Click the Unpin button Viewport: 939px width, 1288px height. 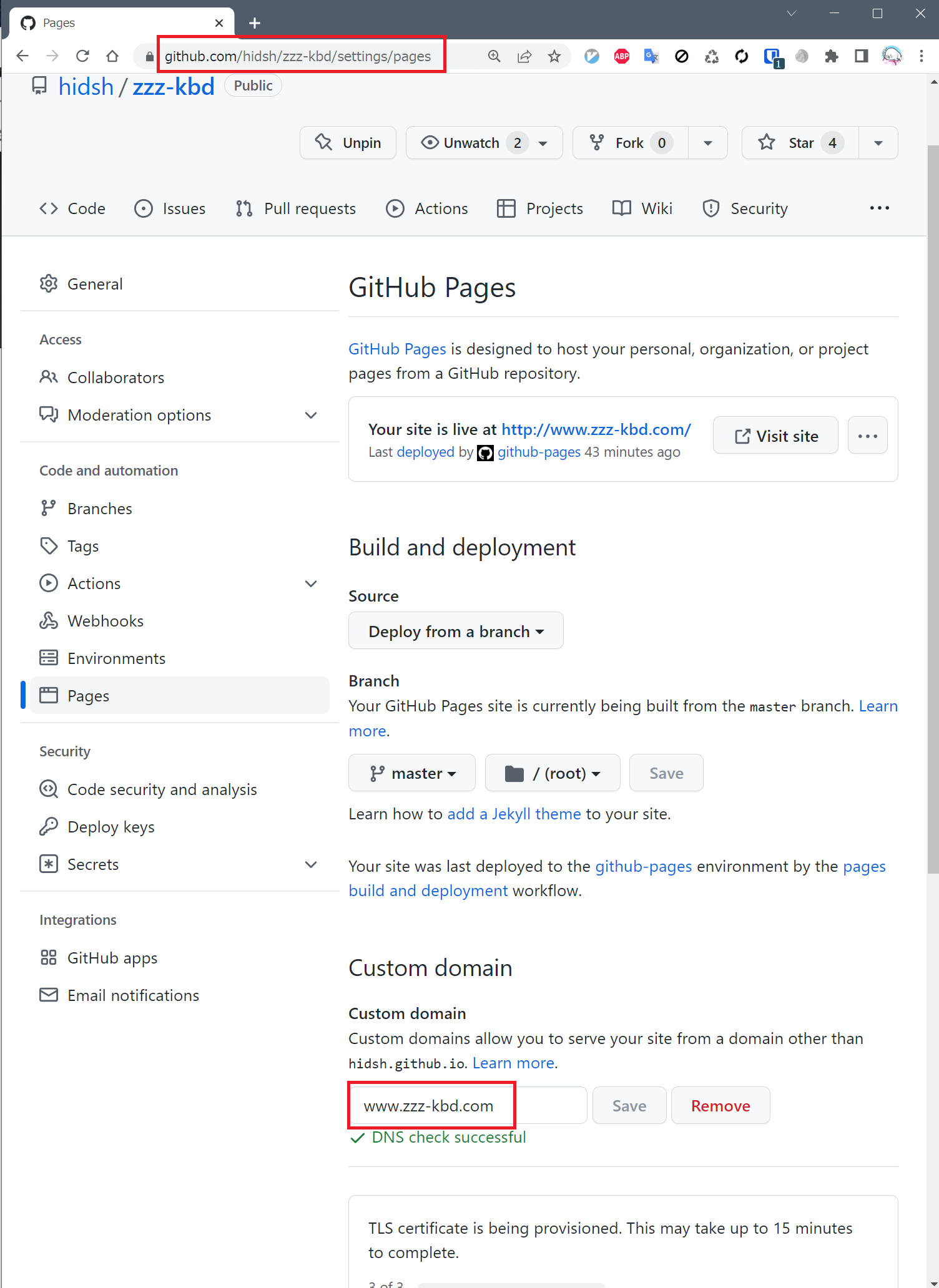348,143
